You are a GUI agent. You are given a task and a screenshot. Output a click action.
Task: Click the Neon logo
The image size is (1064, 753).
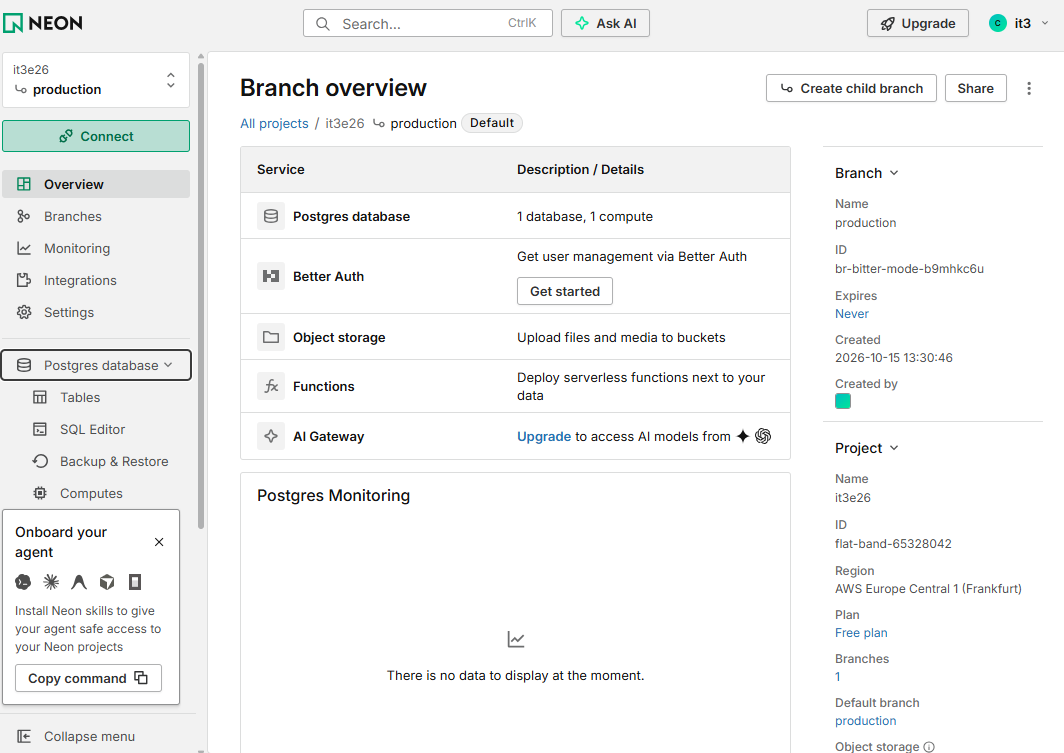(43, 23)
